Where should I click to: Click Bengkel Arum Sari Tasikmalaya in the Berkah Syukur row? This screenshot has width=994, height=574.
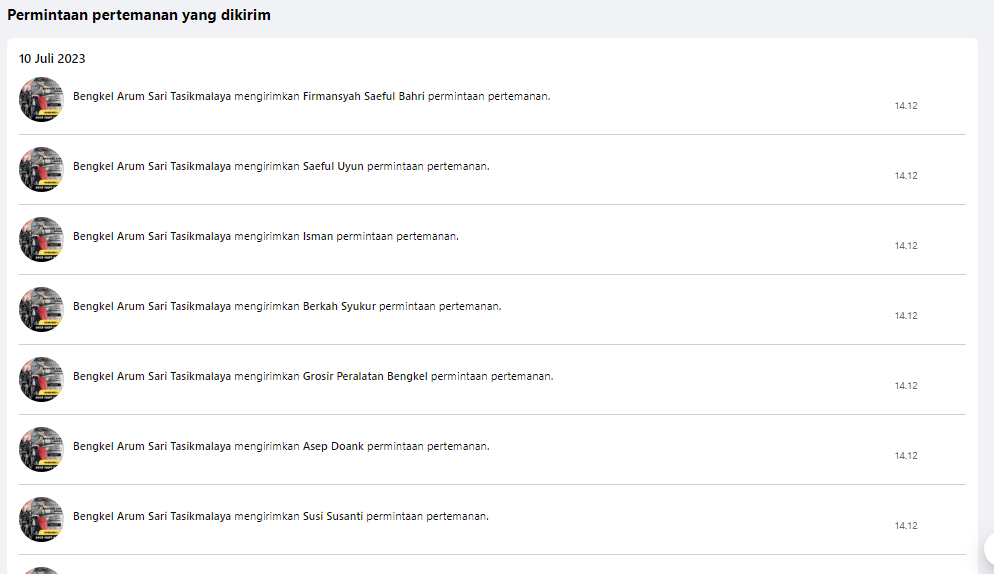[152, 306]
